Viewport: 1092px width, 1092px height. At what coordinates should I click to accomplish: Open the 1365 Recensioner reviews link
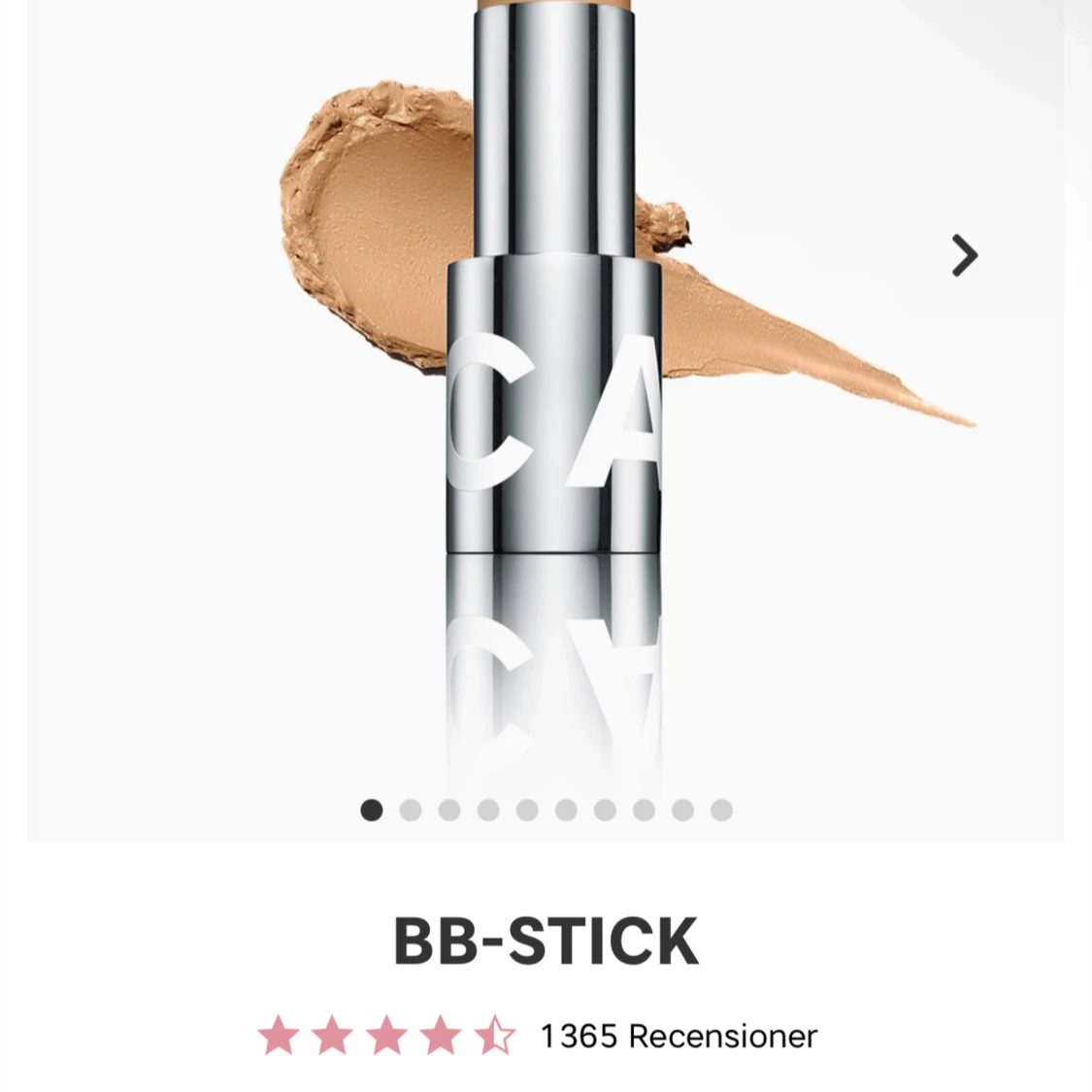click(678, 1037)
